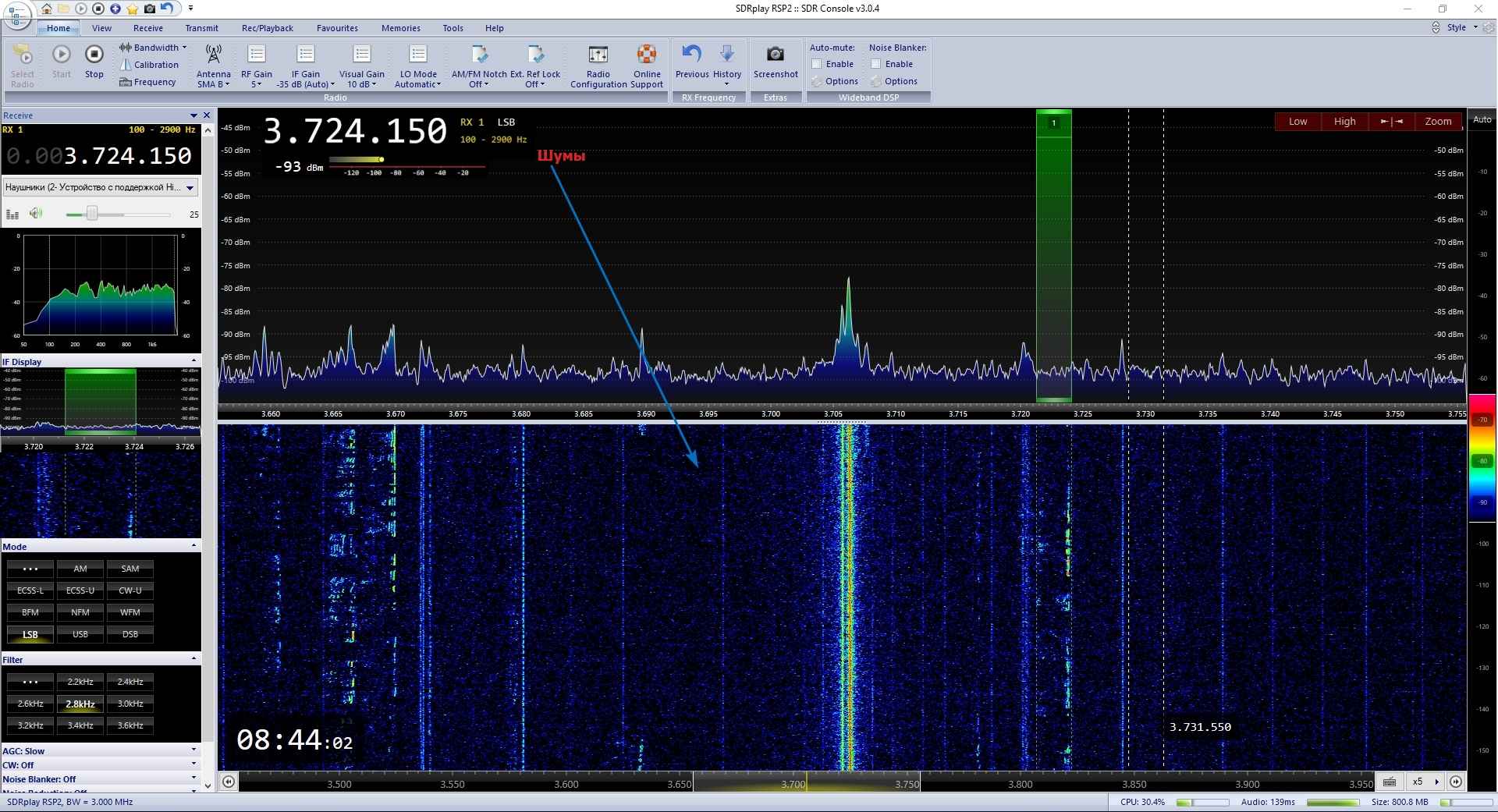Screen dimensions: 1498x812
Task: Open the Tools ribbon tab
Action: tap(453, 28)
